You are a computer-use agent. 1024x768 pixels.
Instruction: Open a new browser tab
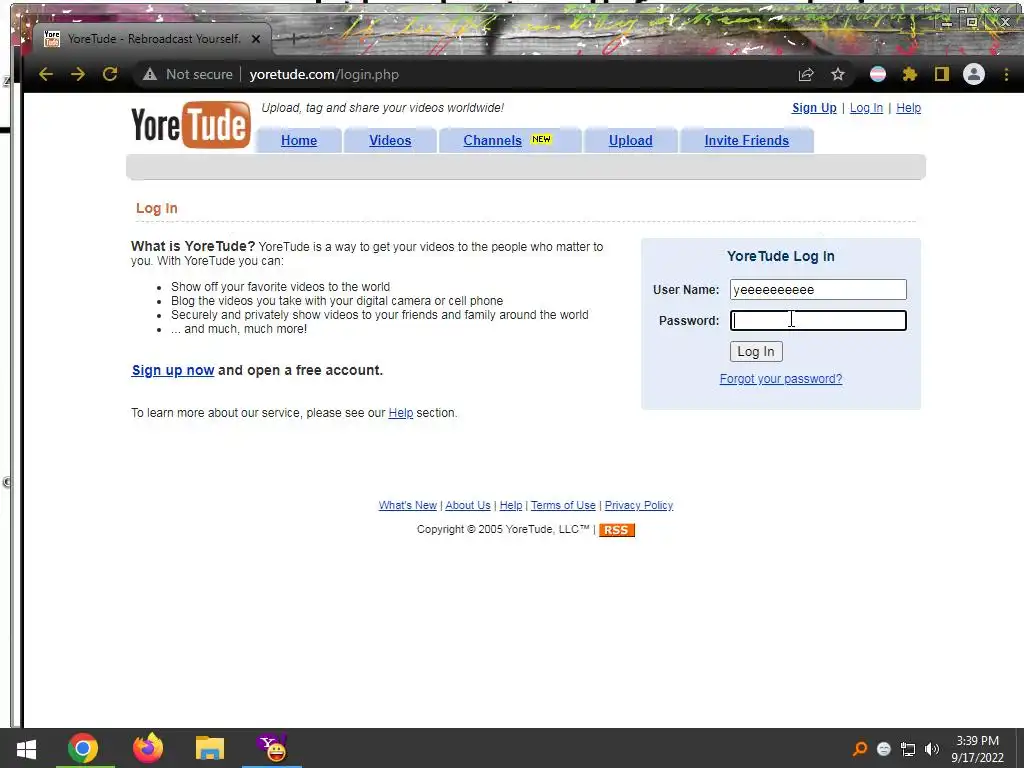coord(293,39)
